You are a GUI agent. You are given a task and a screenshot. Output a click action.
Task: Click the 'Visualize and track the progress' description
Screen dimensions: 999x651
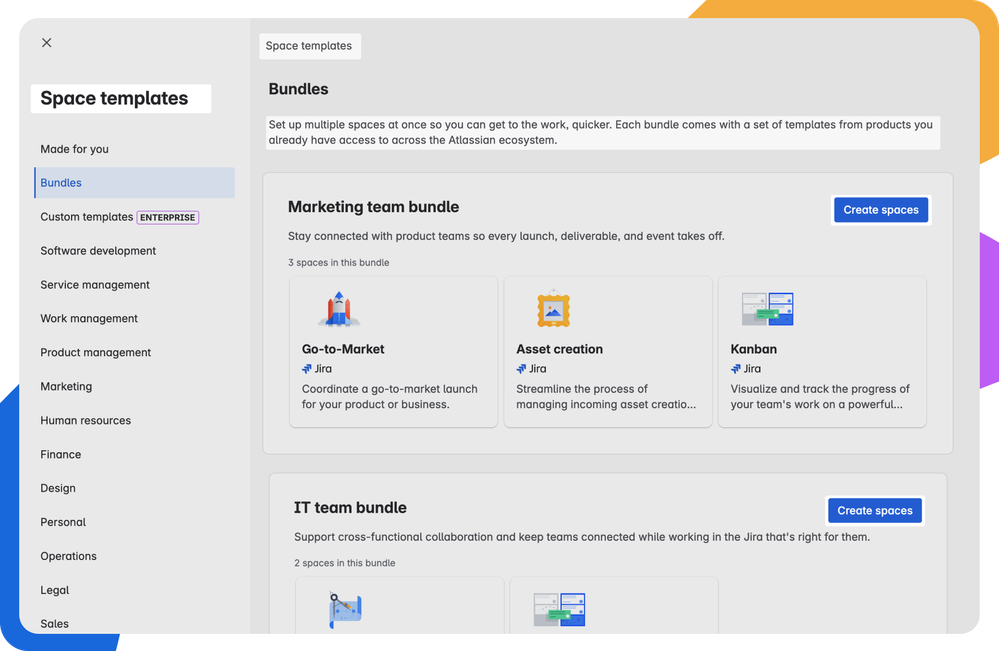[820, 396]
